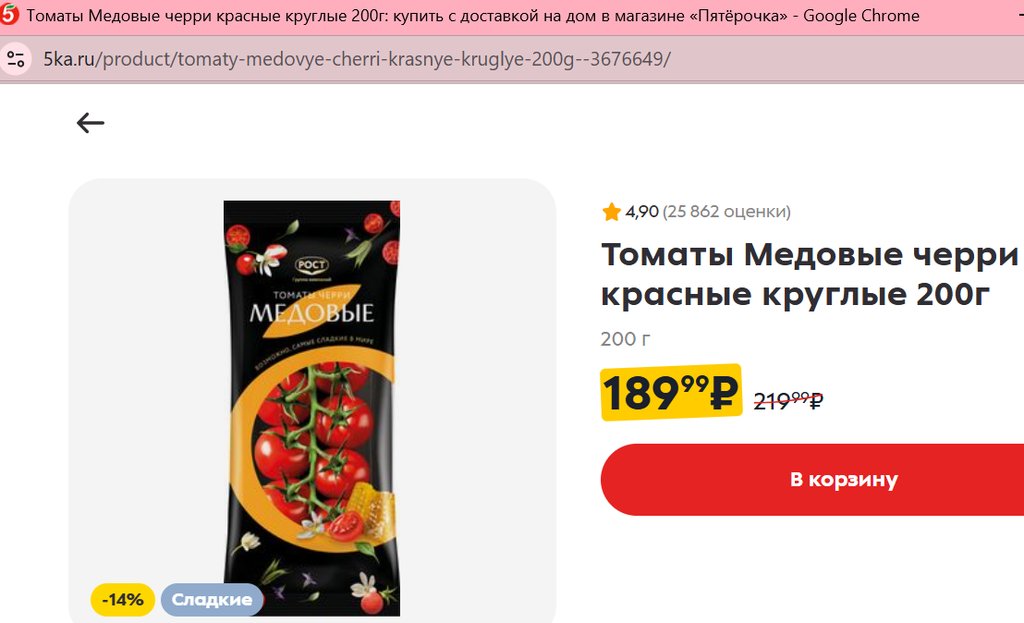Minimize the Chrome window
Viewport: 1024px width, 623px height.
coord(1018,15)
